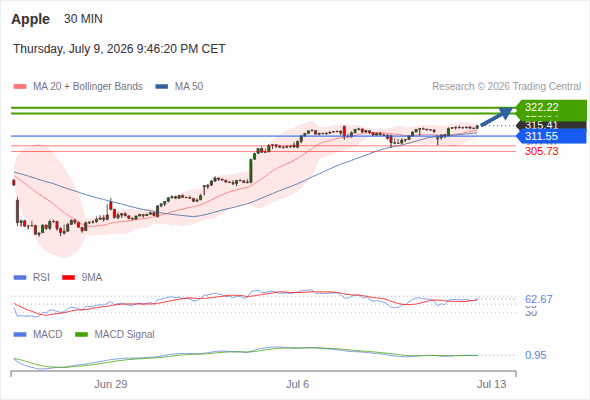Image resolution: width=590 pixels, height=400 pixels.
Task: Click the MACD blue legend swatch
Action: pos(20,335)
